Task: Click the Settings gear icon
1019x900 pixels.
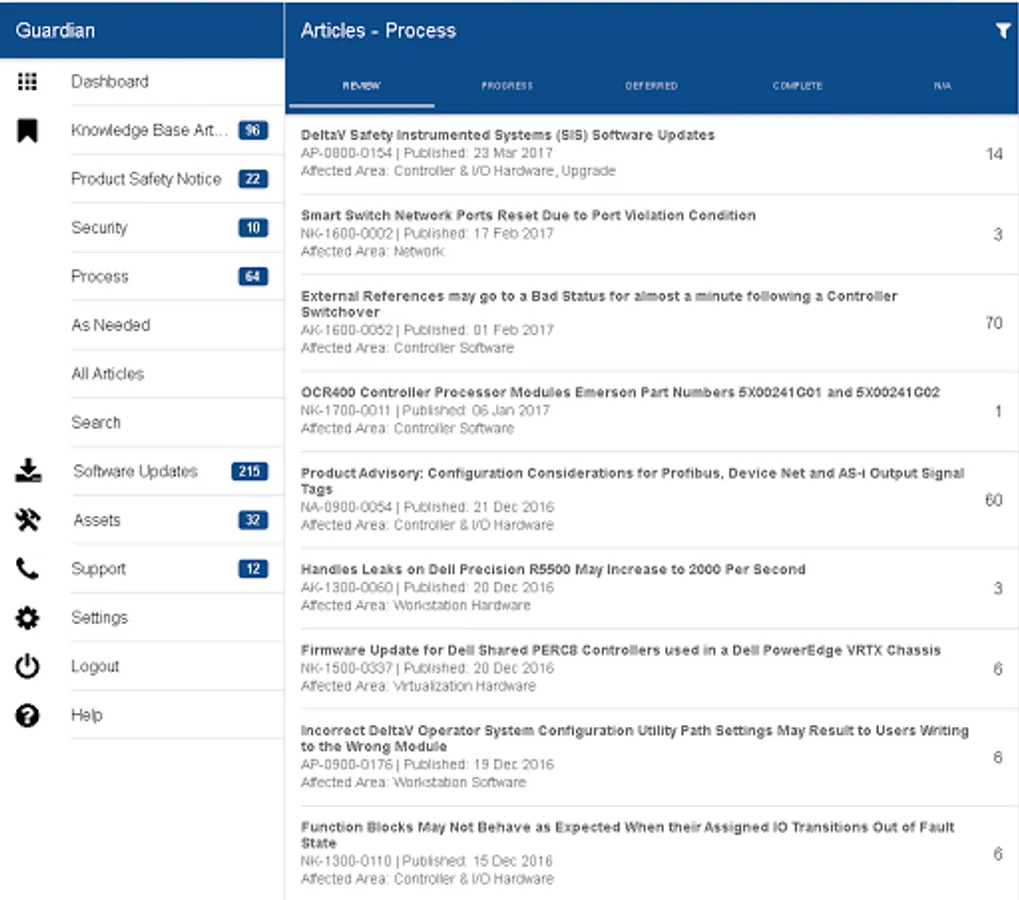Action: [x=27, y=617]
